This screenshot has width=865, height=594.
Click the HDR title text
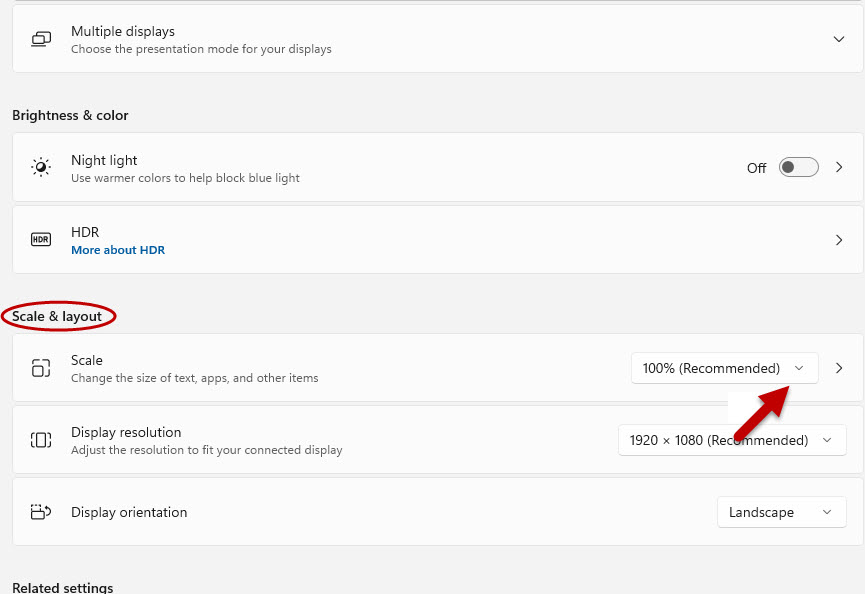pyautogui.click(x=85, y=232)
